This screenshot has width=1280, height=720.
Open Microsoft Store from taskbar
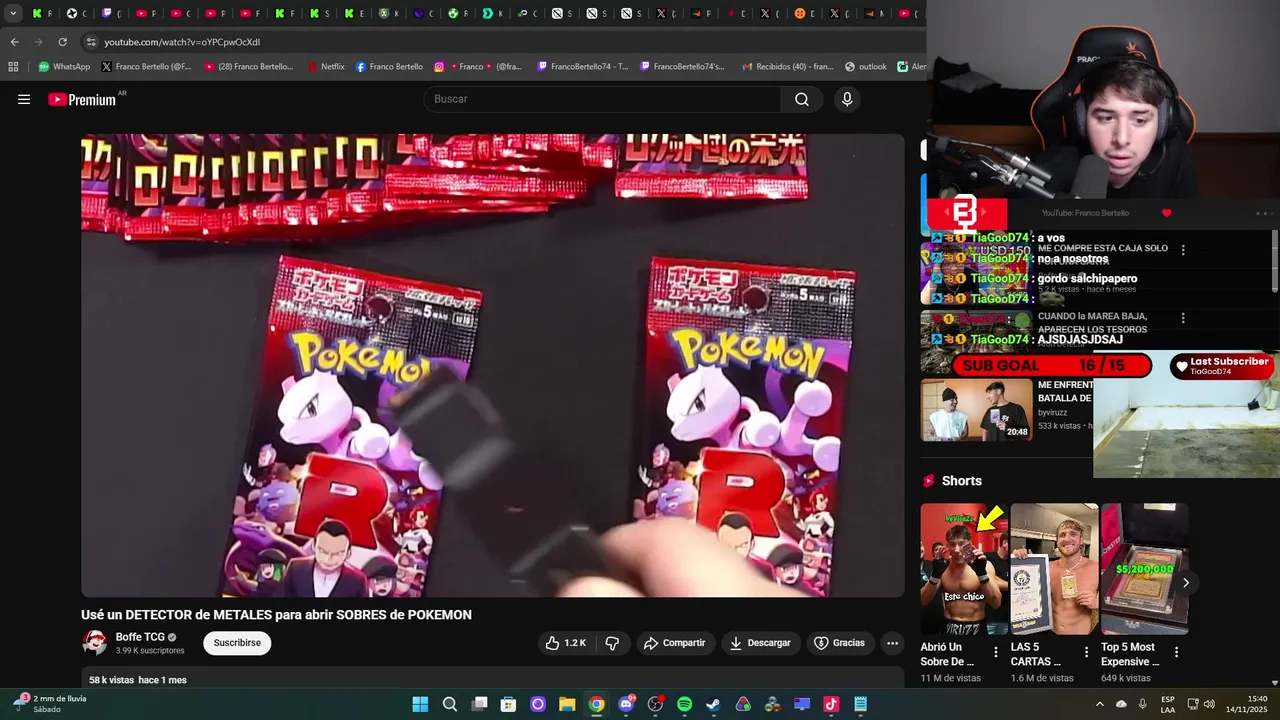(508, 704)
